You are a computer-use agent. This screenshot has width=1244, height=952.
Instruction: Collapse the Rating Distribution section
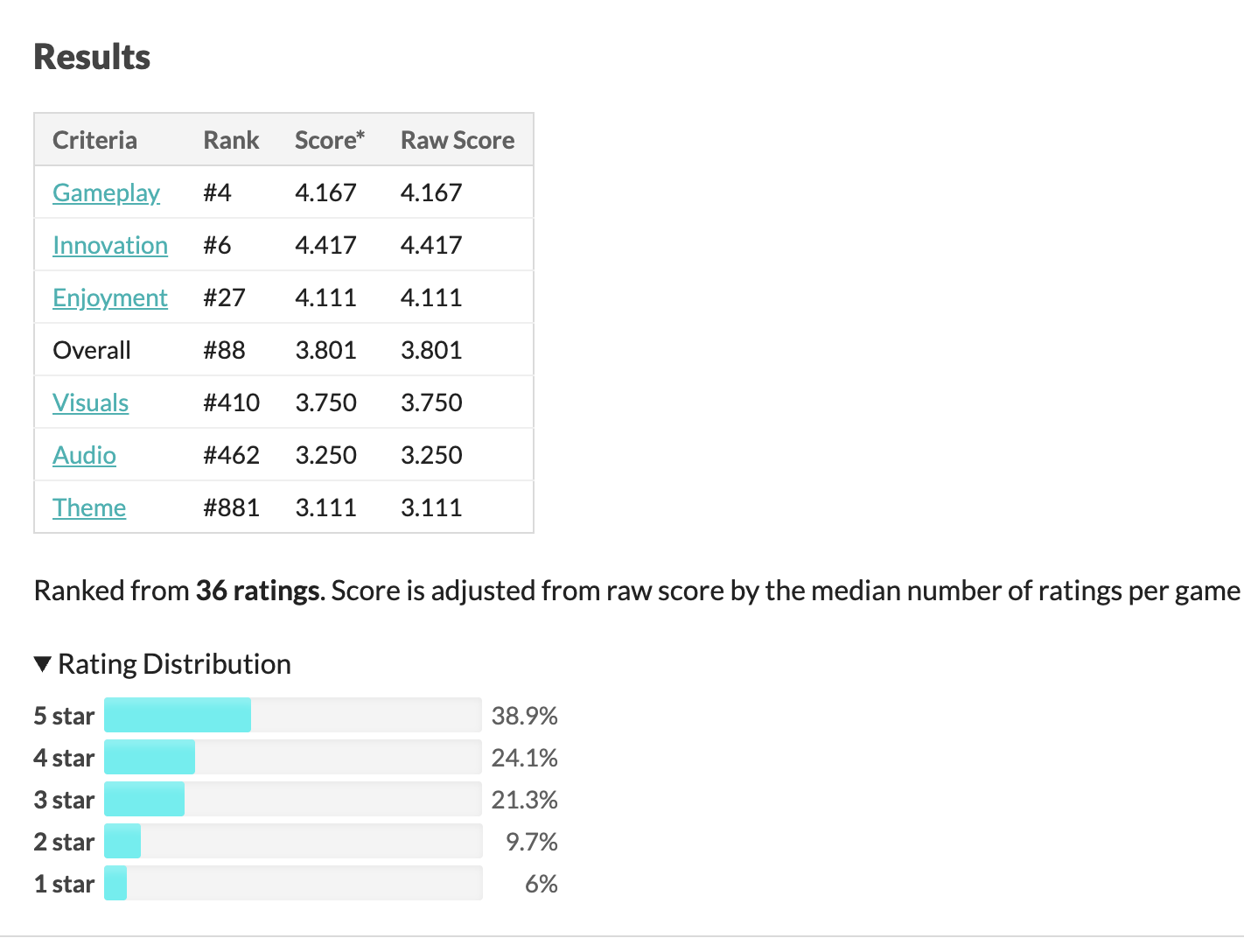[x=163, y=664]
